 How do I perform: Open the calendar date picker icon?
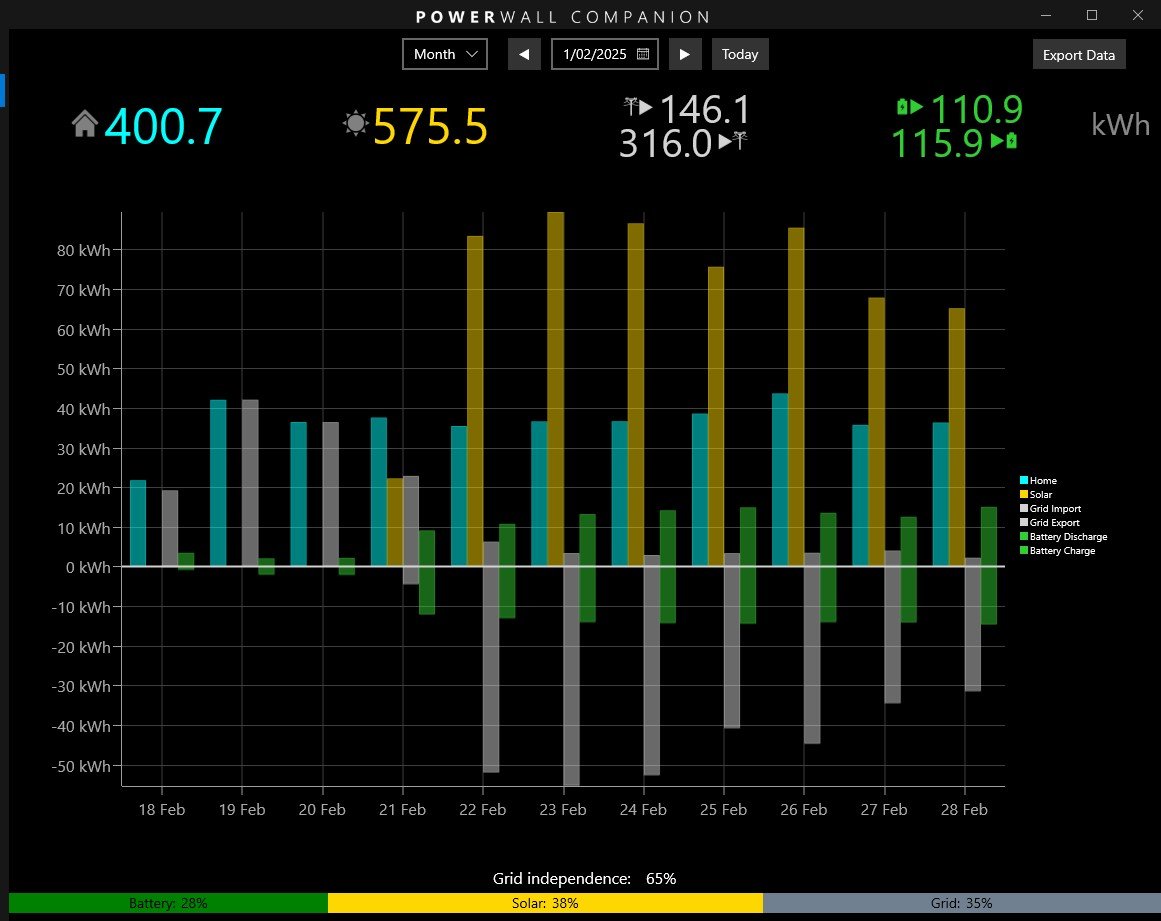pyautogui.click(x=643, y=54)
